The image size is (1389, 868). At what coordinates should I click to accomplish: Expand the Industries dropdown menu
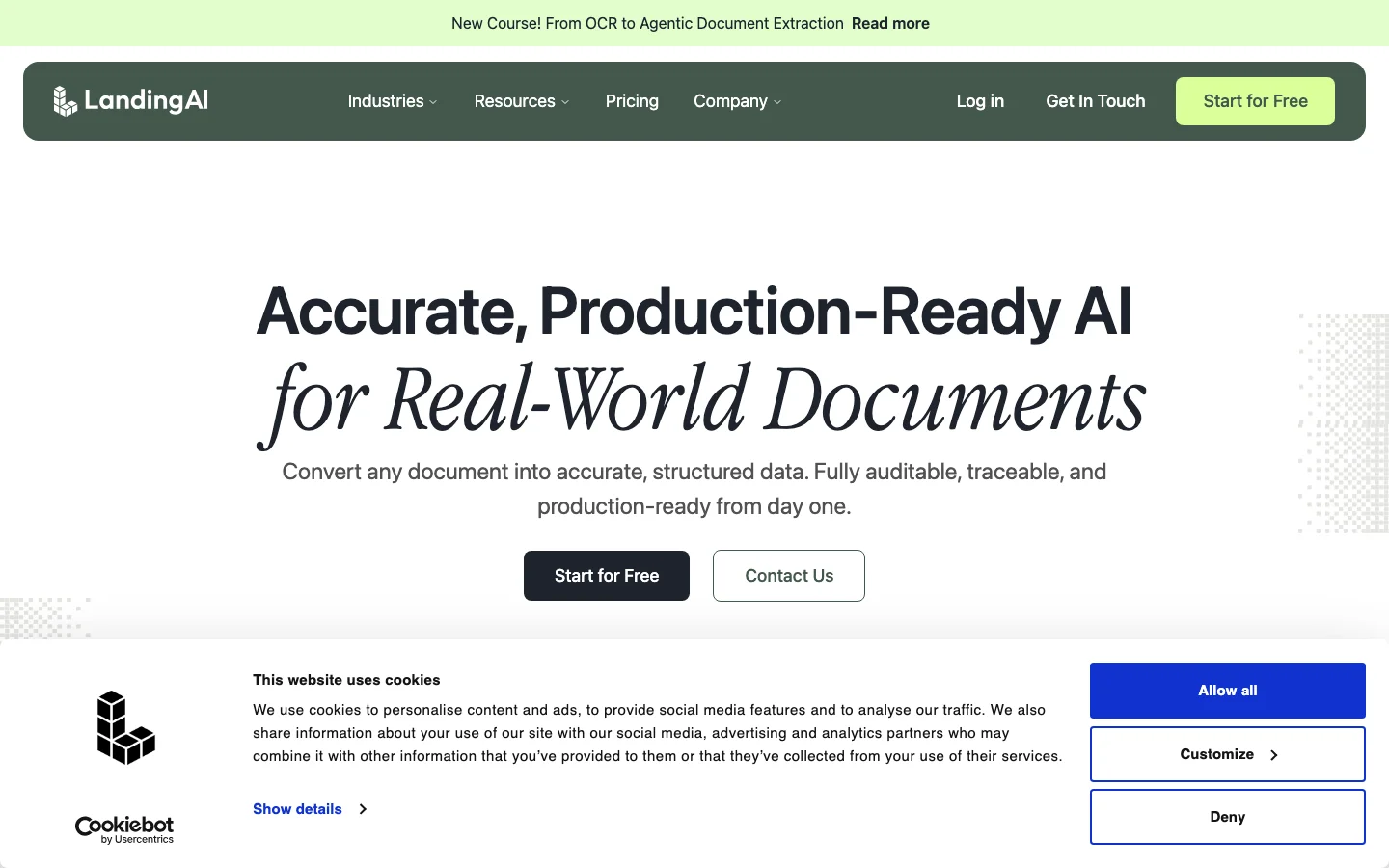point(393,101)
